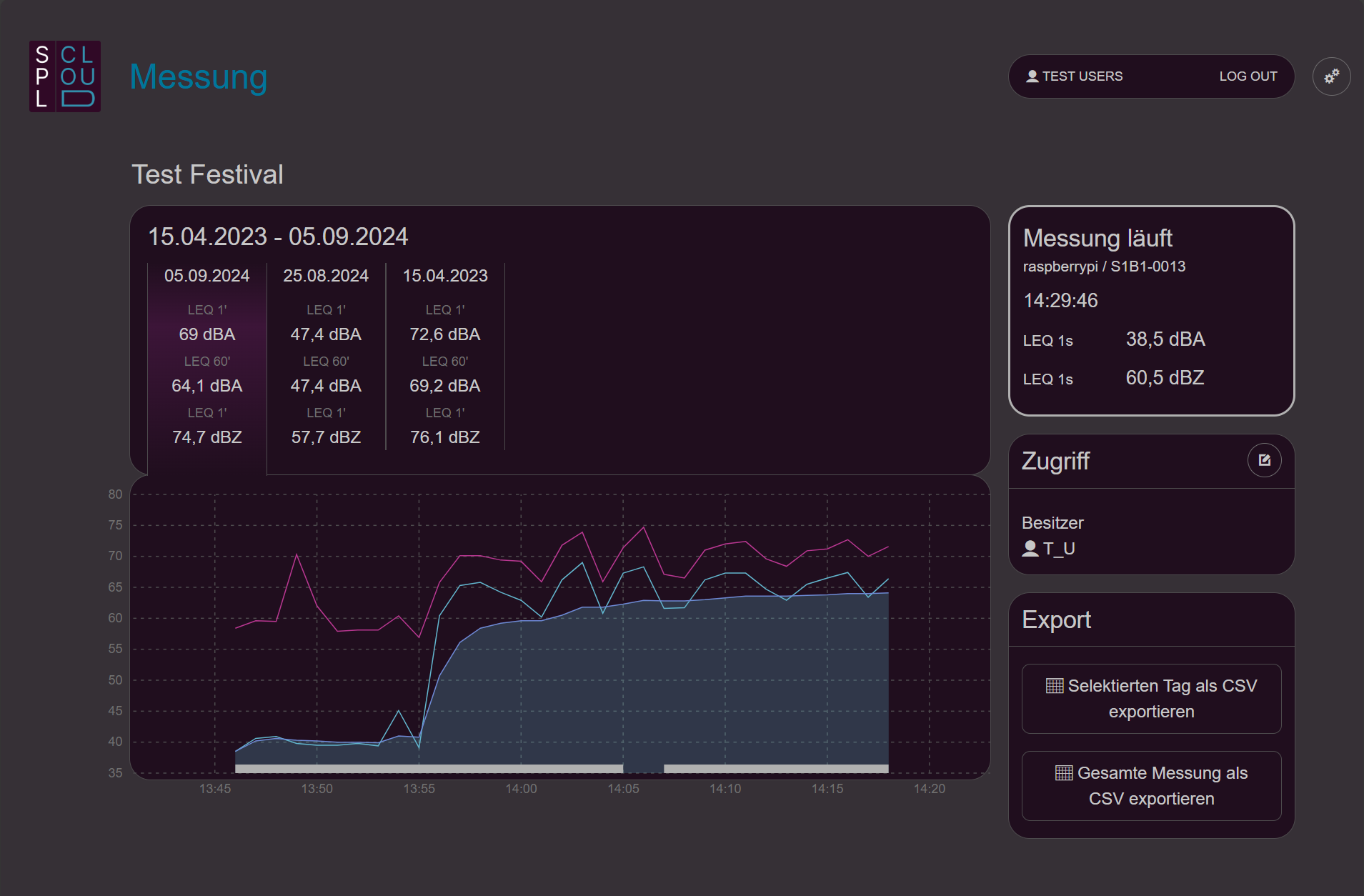Open settings via the gears icon
This screenshot has height=896, width=1364.
pos(1331,76)
